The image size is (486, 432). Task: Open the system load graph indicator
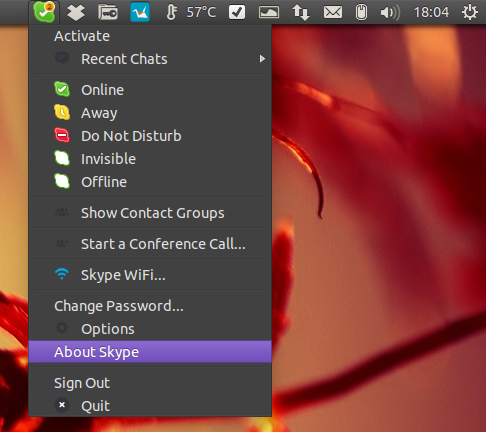(269, 13)
